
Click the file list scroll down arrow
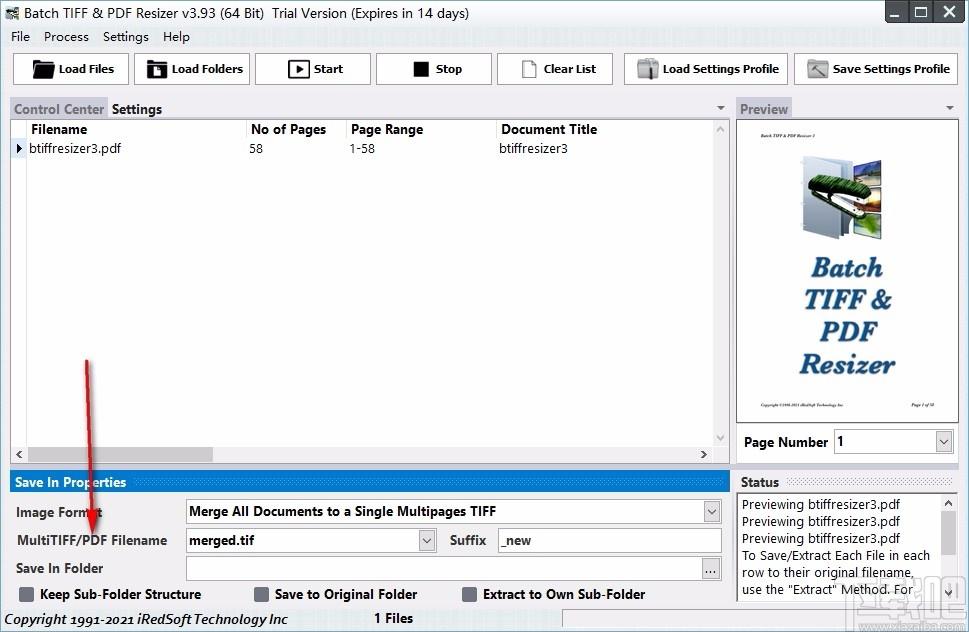tap(720, 438)
